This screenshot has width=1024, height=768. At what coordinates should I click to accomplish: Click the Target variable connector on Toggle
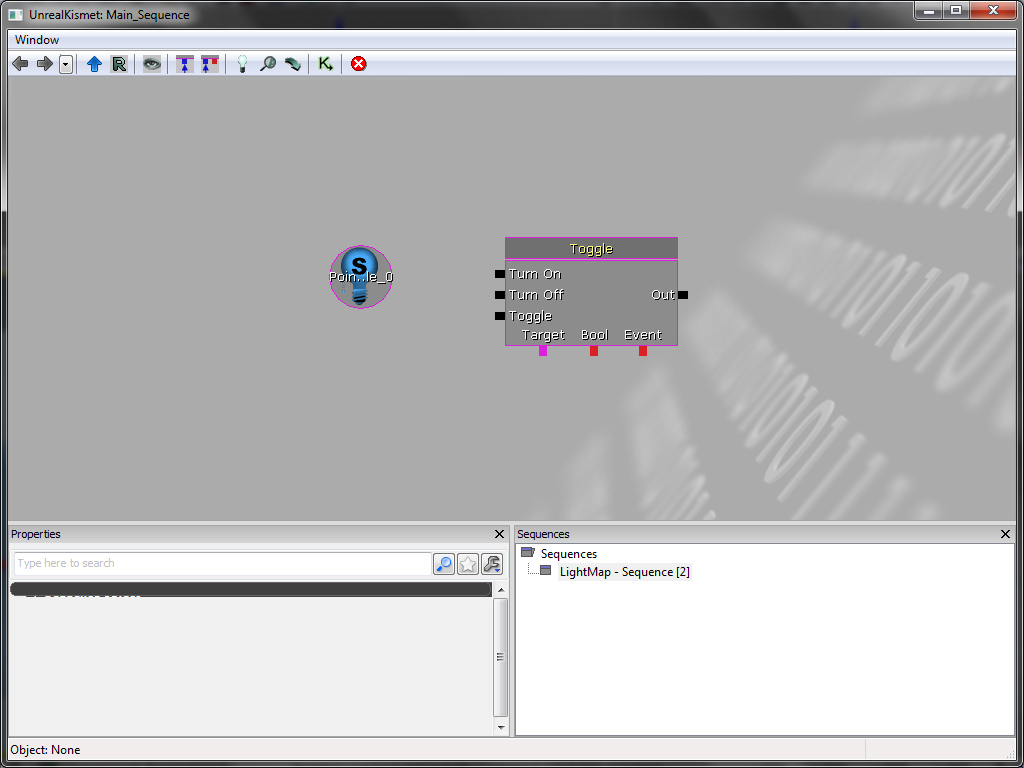tap(543, 351)
